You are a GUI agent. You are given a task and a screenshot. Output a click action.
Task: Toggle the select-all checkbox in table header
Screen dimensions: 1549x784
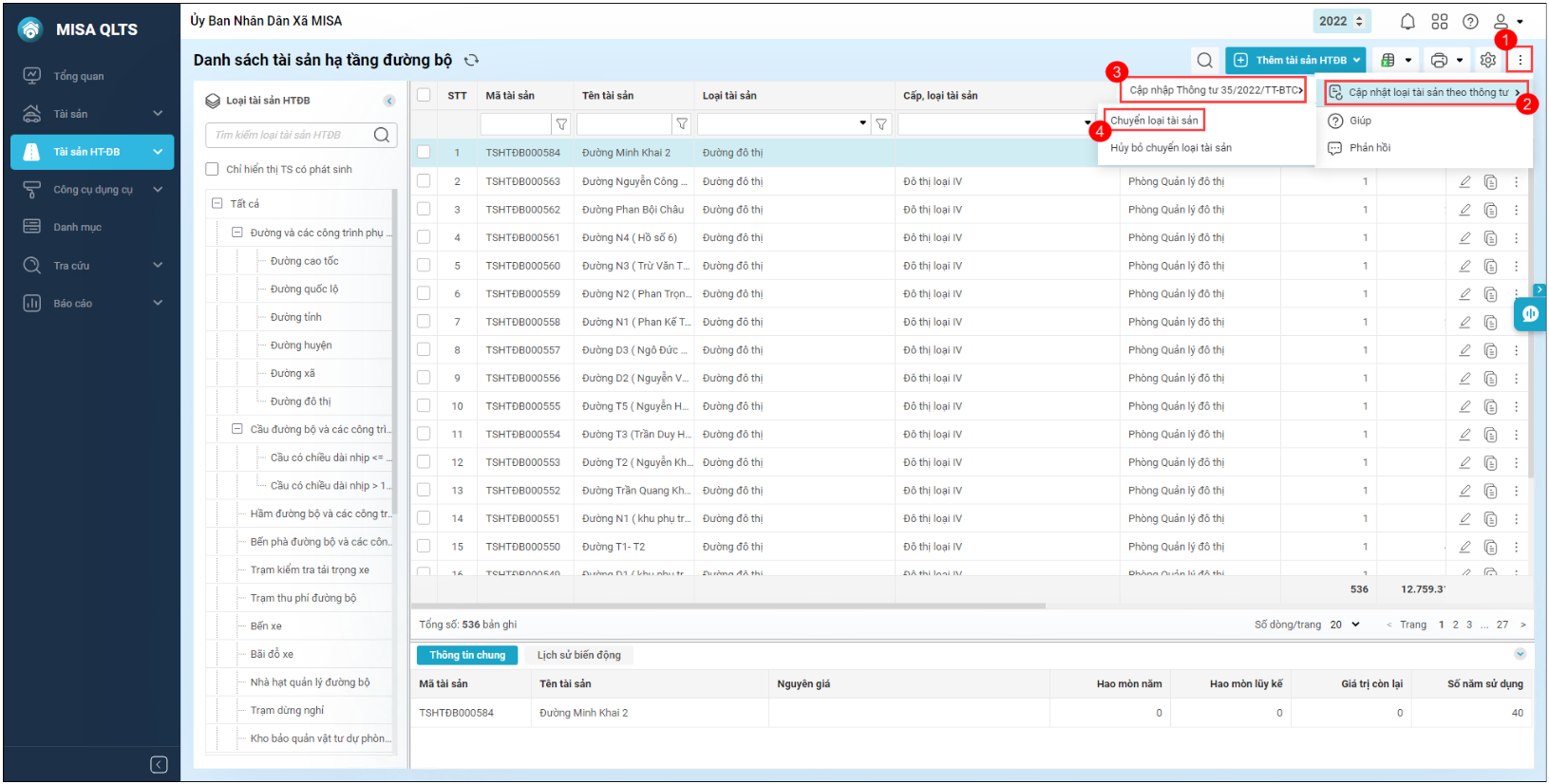tap(424, 95)
